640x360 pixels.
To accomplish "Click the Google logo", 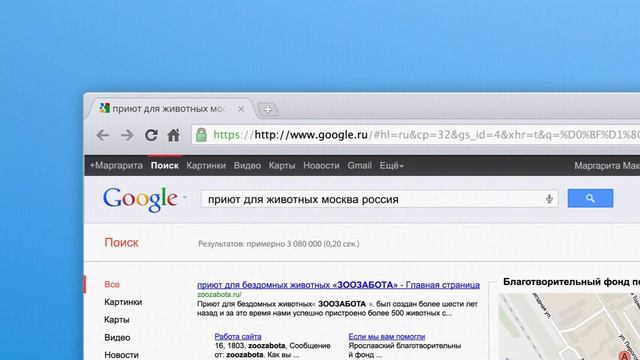I will tap(140, 200).
